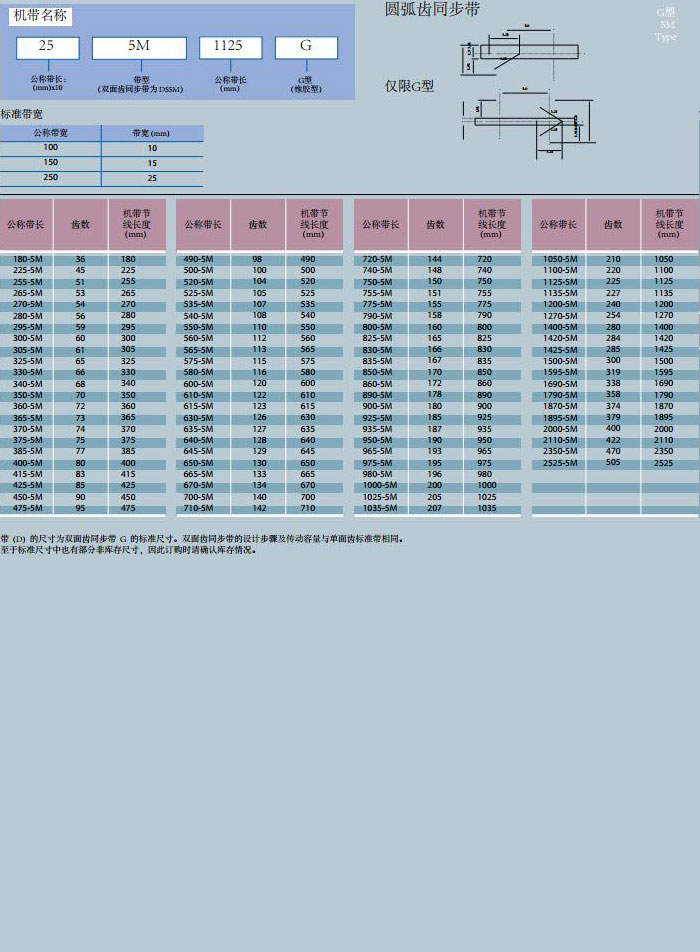Click the 仅限G型 text
Image resolution: width=700 pixels, height=952 pixels.
410,86
